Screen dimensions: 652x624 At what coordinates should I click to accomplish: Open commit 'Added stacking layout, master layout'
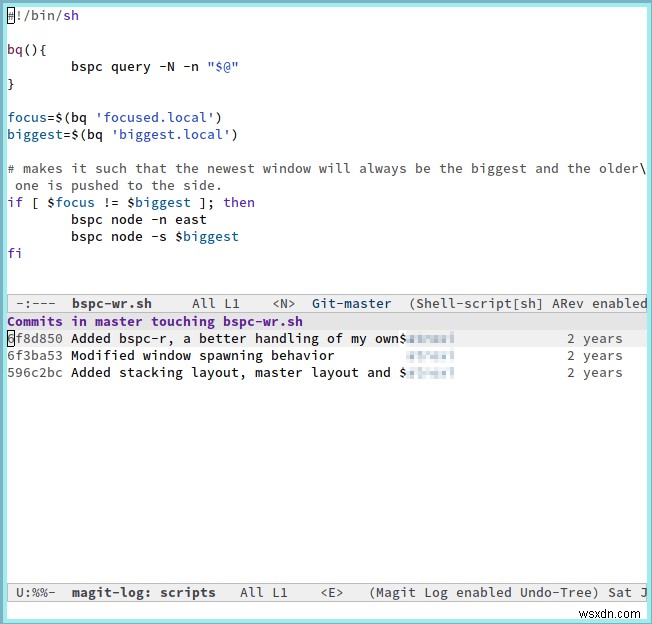pyautogui.click(x=239, y=373)
